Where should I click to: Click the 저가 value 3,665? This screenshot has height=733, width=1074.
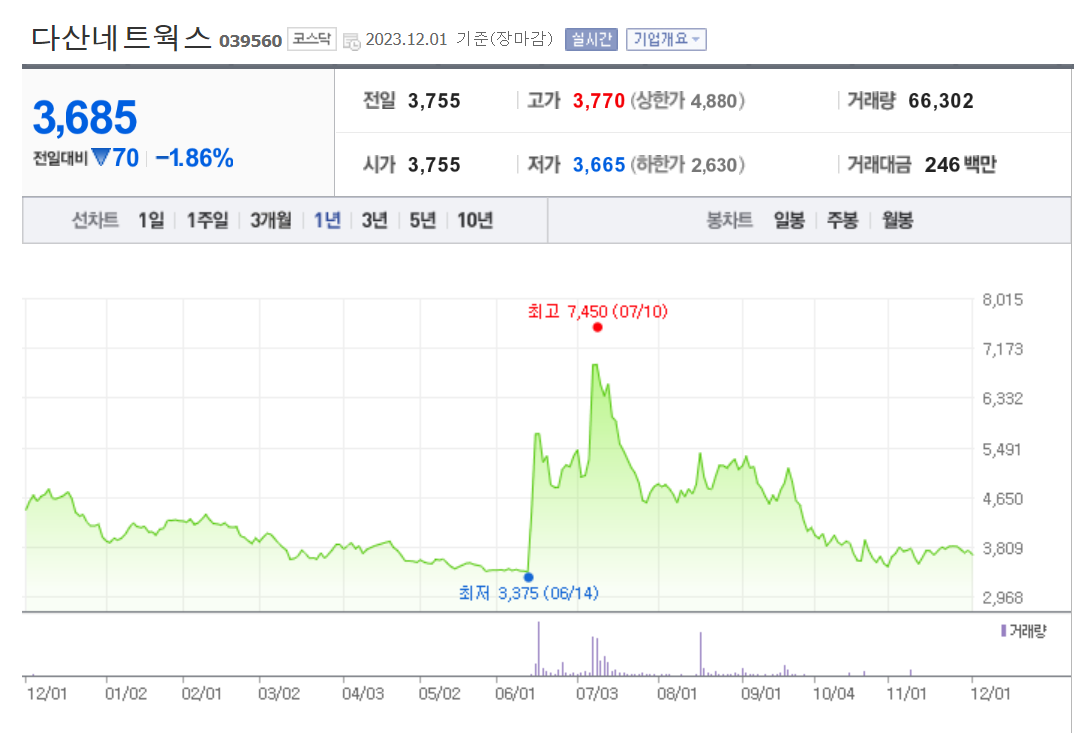[x=599, y=165]
